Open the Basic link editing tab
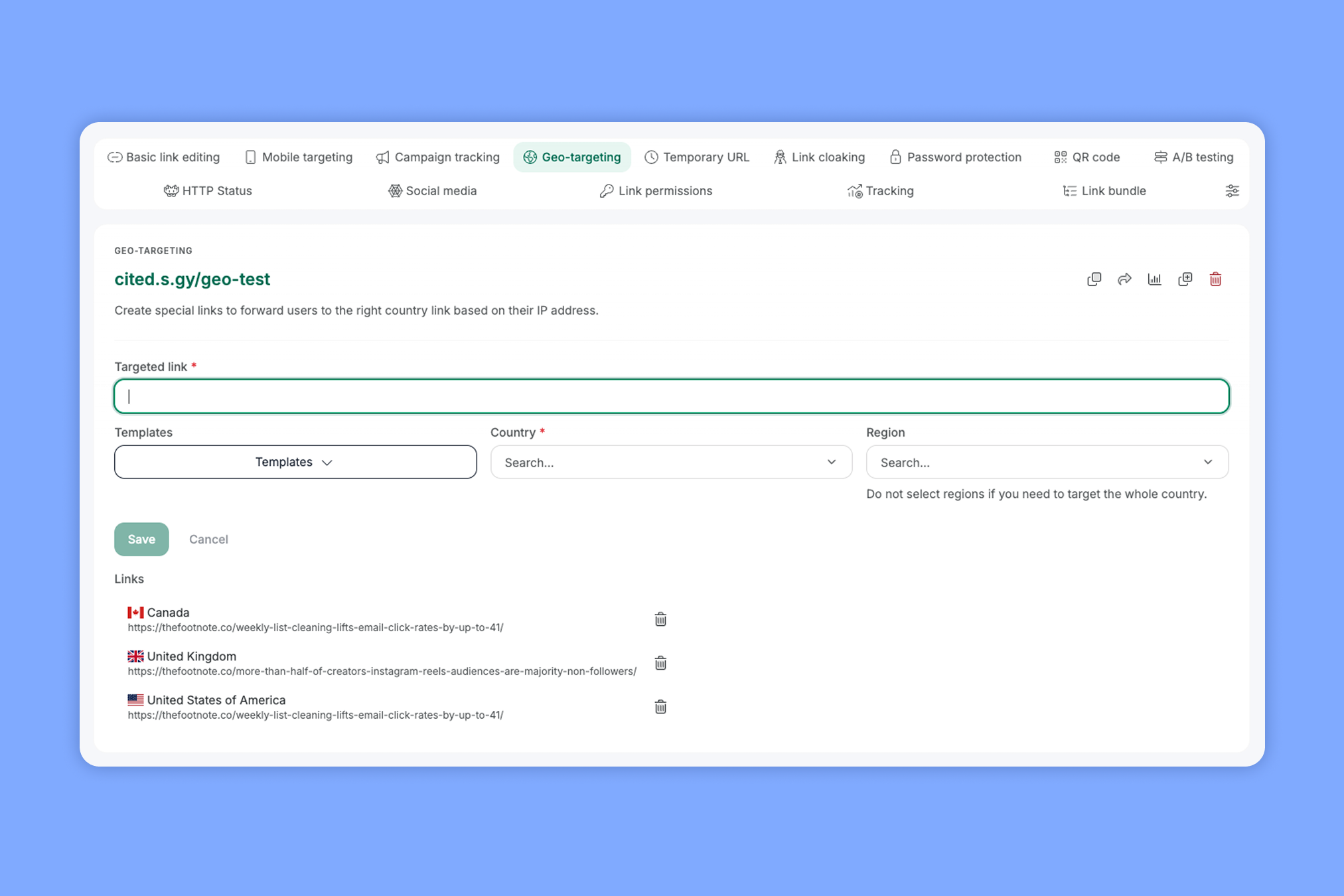Viewport: 1344px width, 896px height. tap(164, 157)
